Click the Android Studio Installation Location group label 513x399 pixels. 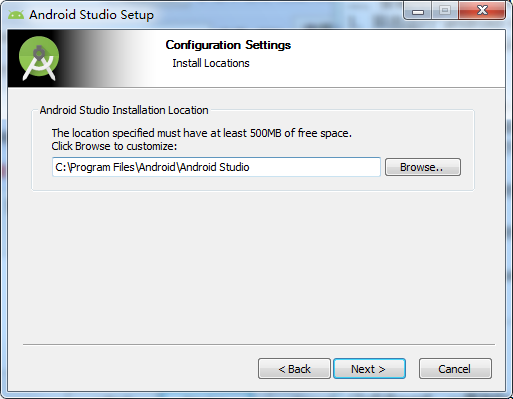point(124,110)
